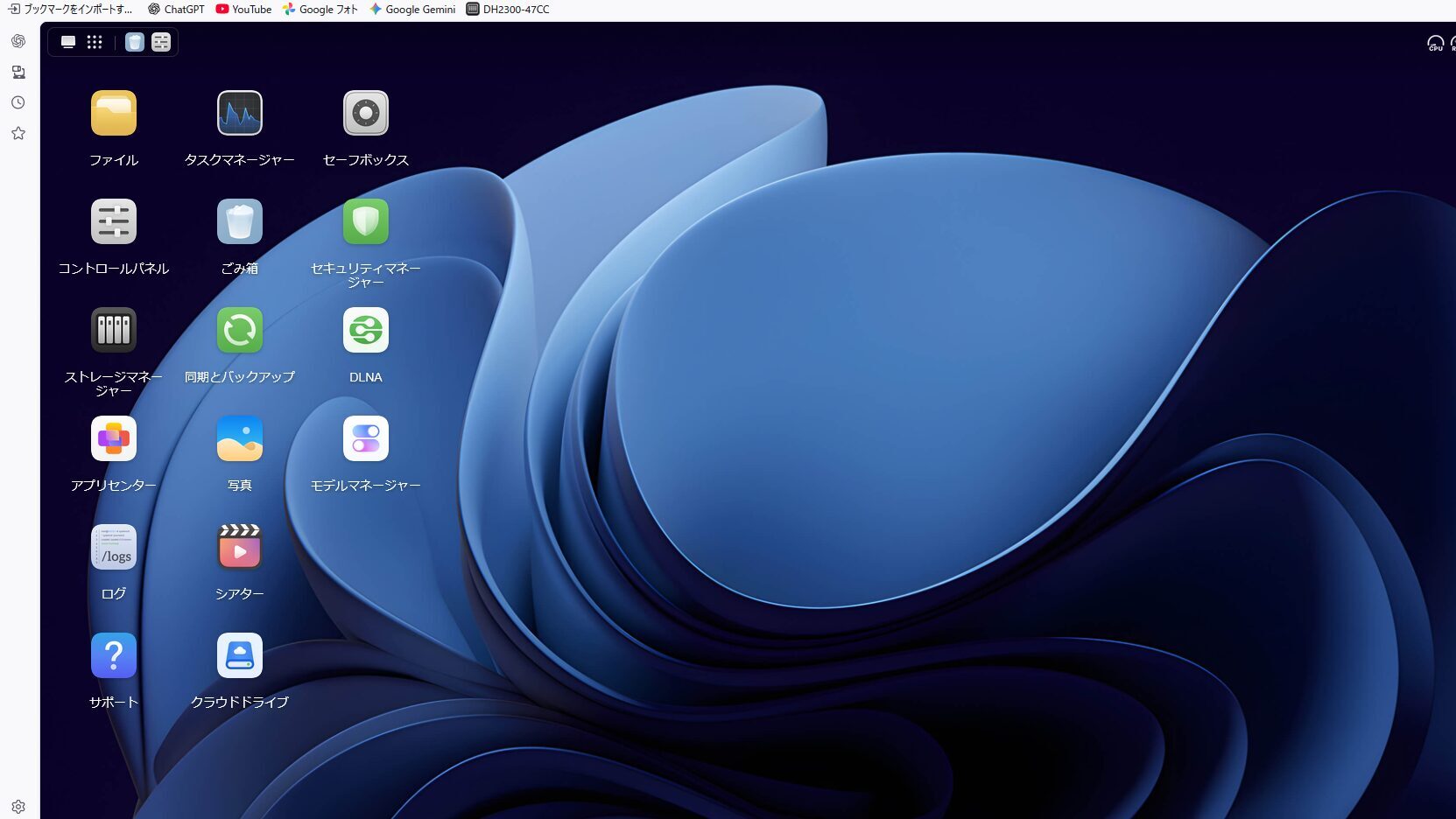The image size is (1456, 819).
Task: Open the コントロールパネル desktop icon with label
Action: click(114, 236)
